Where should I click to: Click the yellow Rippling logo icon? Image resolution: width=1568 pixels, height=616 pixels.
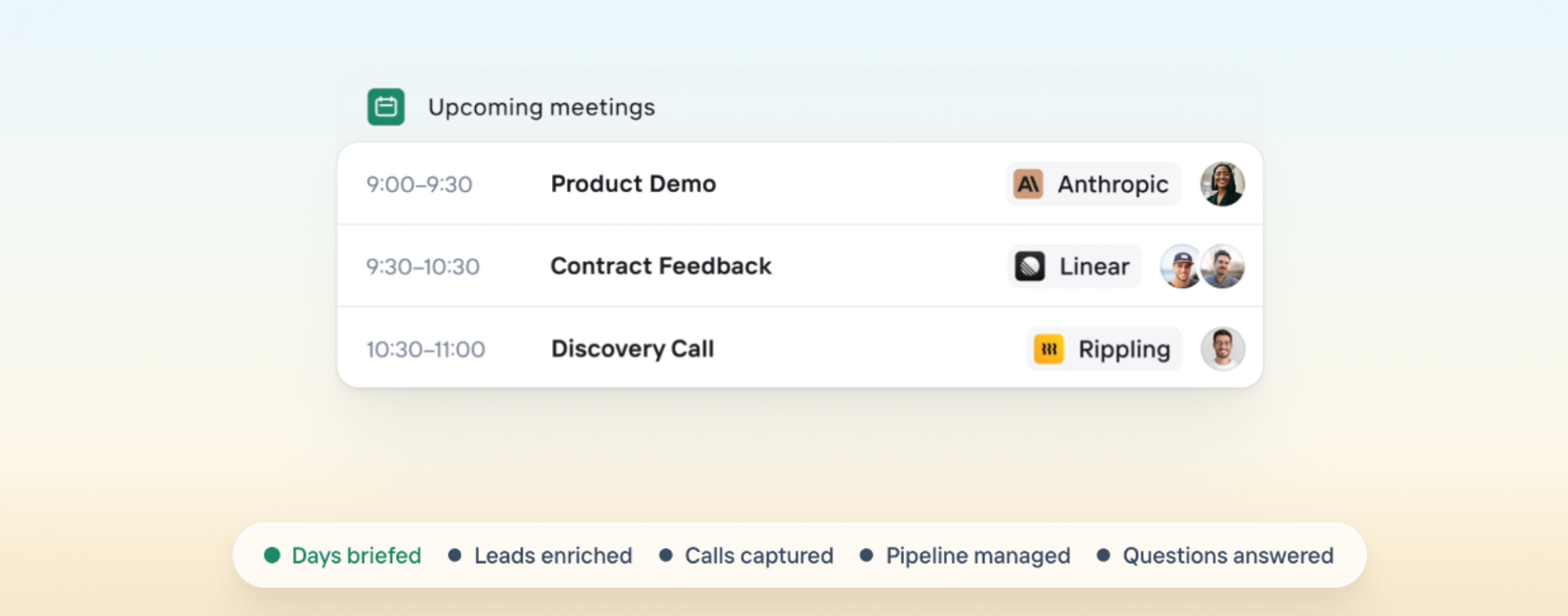point(1049,349)
